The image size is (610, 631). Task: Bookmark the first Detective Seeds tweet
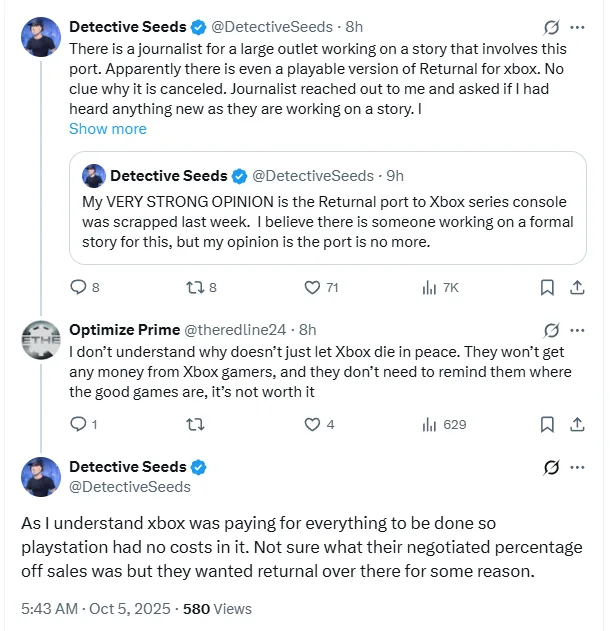(x=547, y=287)
